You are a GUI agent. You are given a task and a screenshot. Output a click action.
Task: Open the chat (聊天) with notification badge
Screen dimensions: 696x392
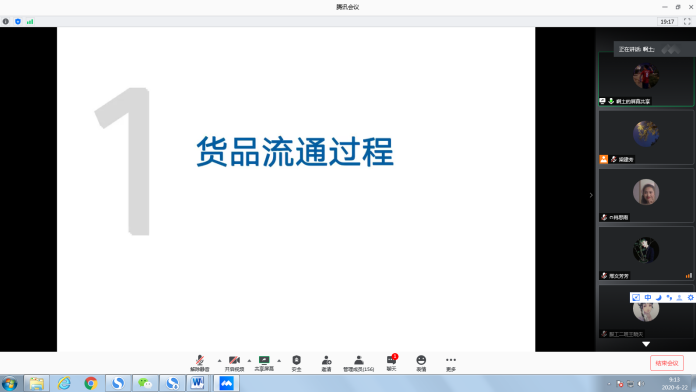click(392, 363)
